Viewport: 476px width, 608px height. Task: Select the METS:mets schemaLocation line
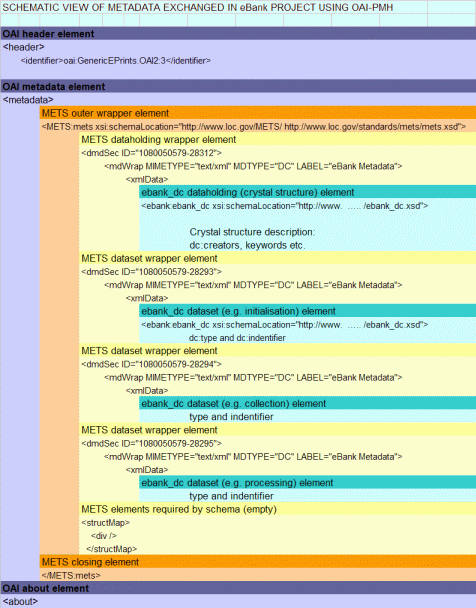click(254, 127)
